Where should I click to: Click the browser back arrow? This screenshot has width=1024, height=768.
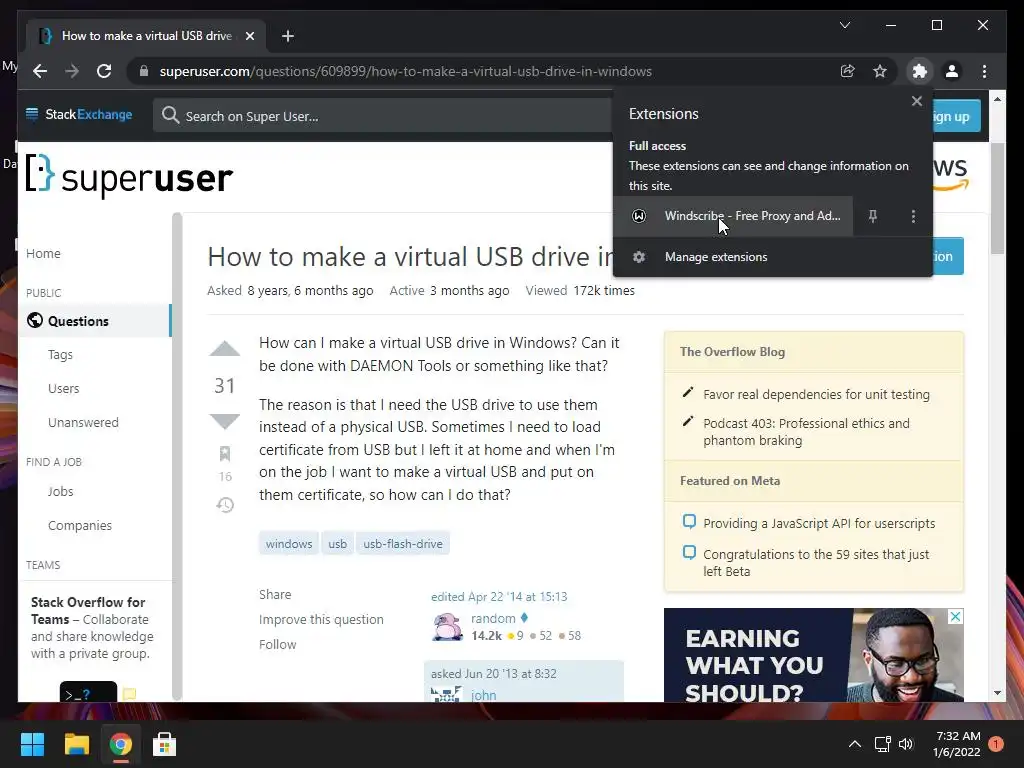pyautogui.click(x=40, y=71)
